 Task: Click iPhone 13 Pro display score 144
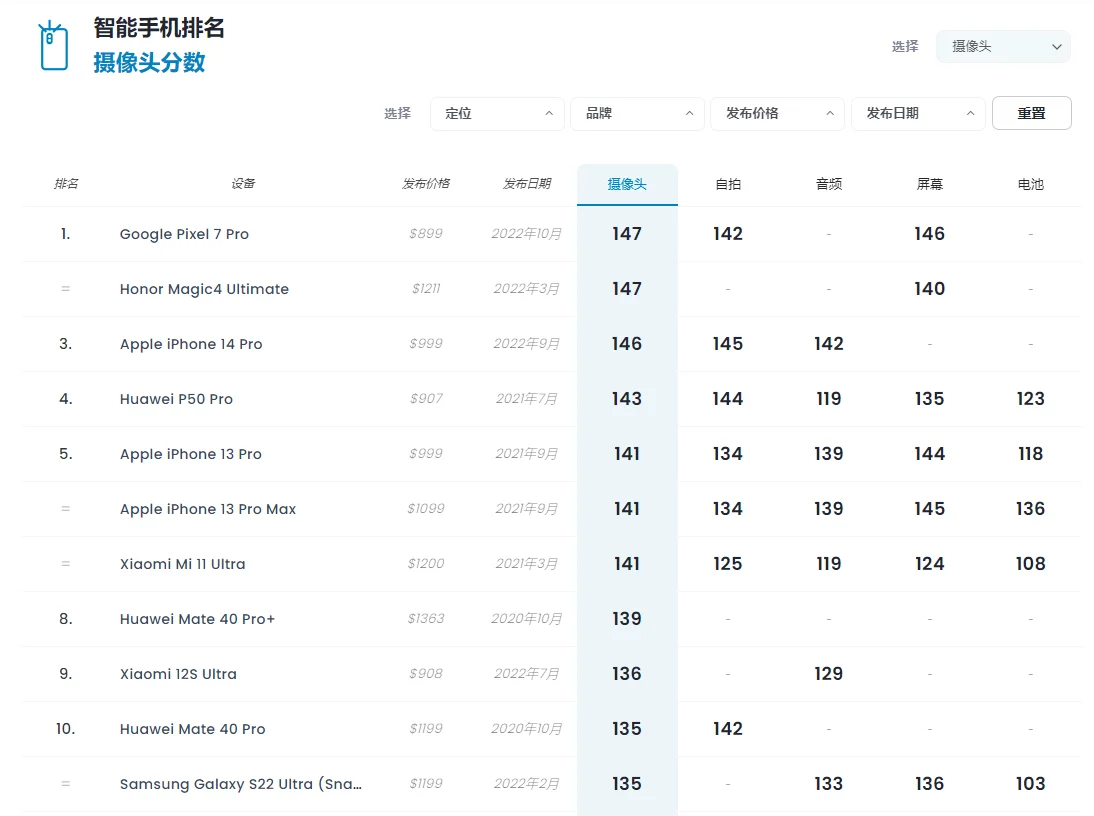[929, 454]
